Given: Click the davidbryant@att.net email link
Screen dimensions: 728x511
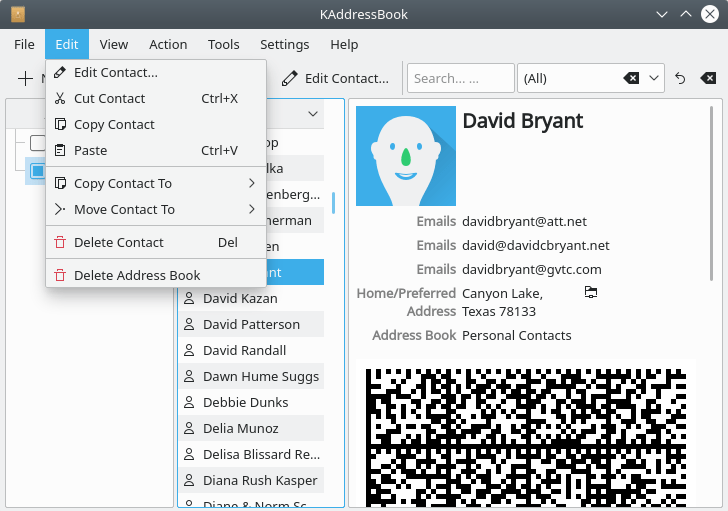Looking at the screenshot, I should 524,221.
